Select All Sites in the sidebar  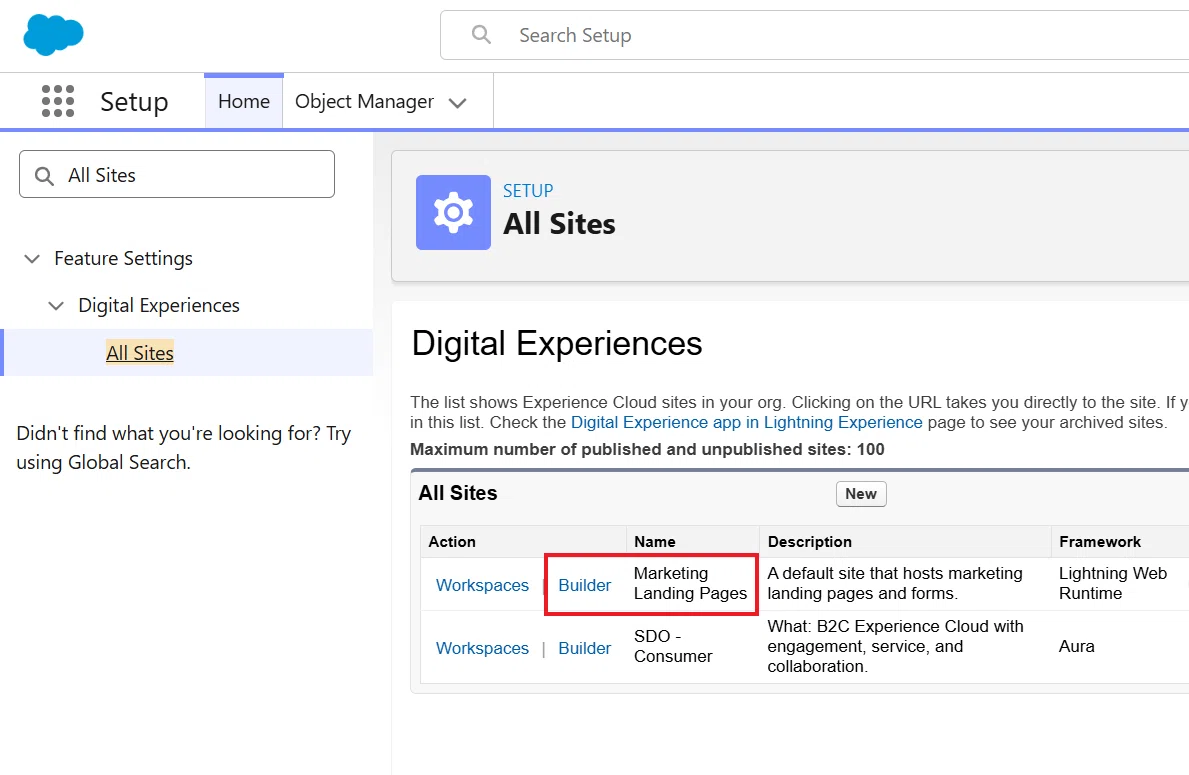point(140,353)
